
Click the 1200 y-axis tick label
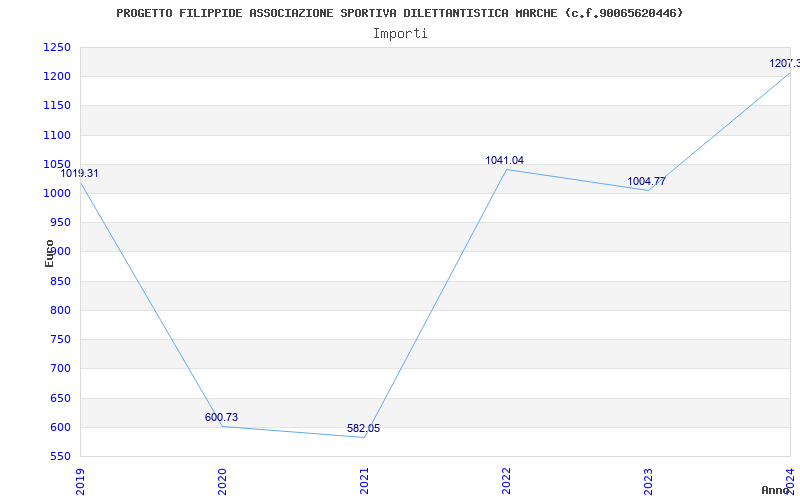coord(57,77)
